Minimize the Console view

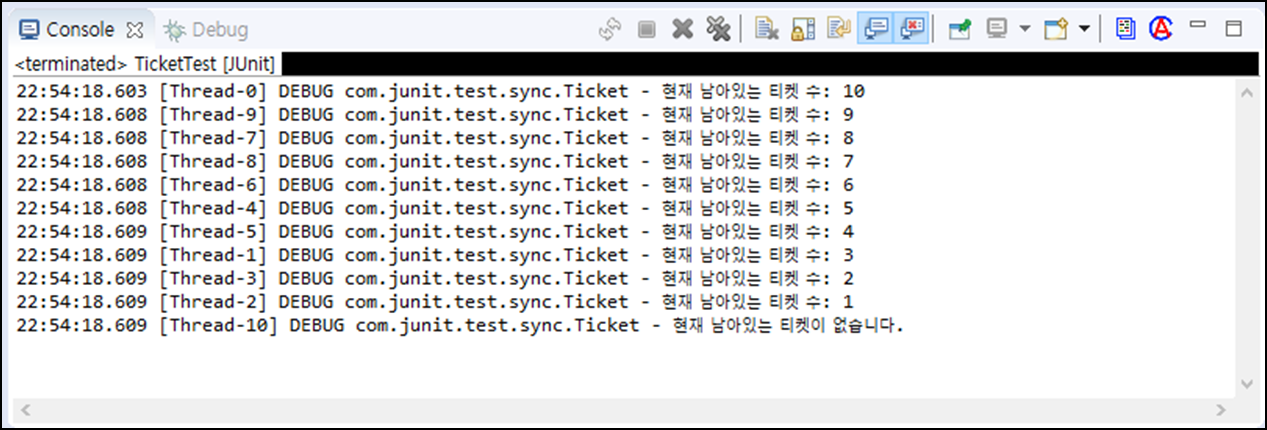tap(1198, 24)
